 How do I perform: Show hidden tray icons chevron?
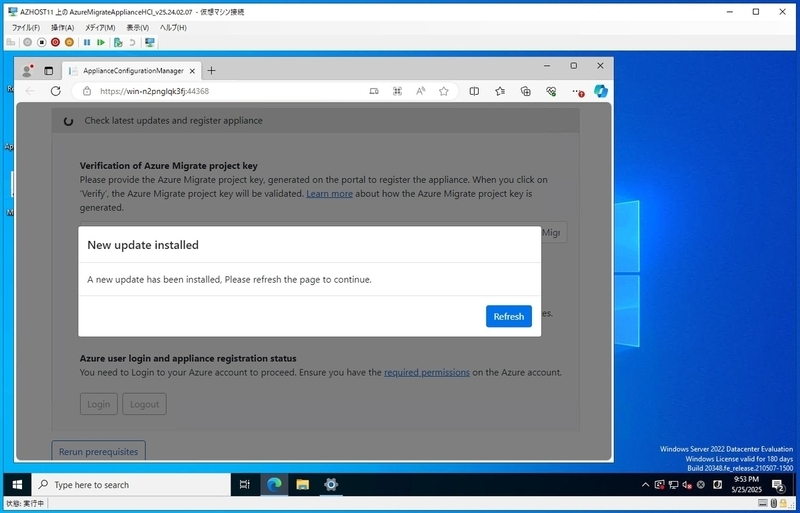[x=645, y=485]
